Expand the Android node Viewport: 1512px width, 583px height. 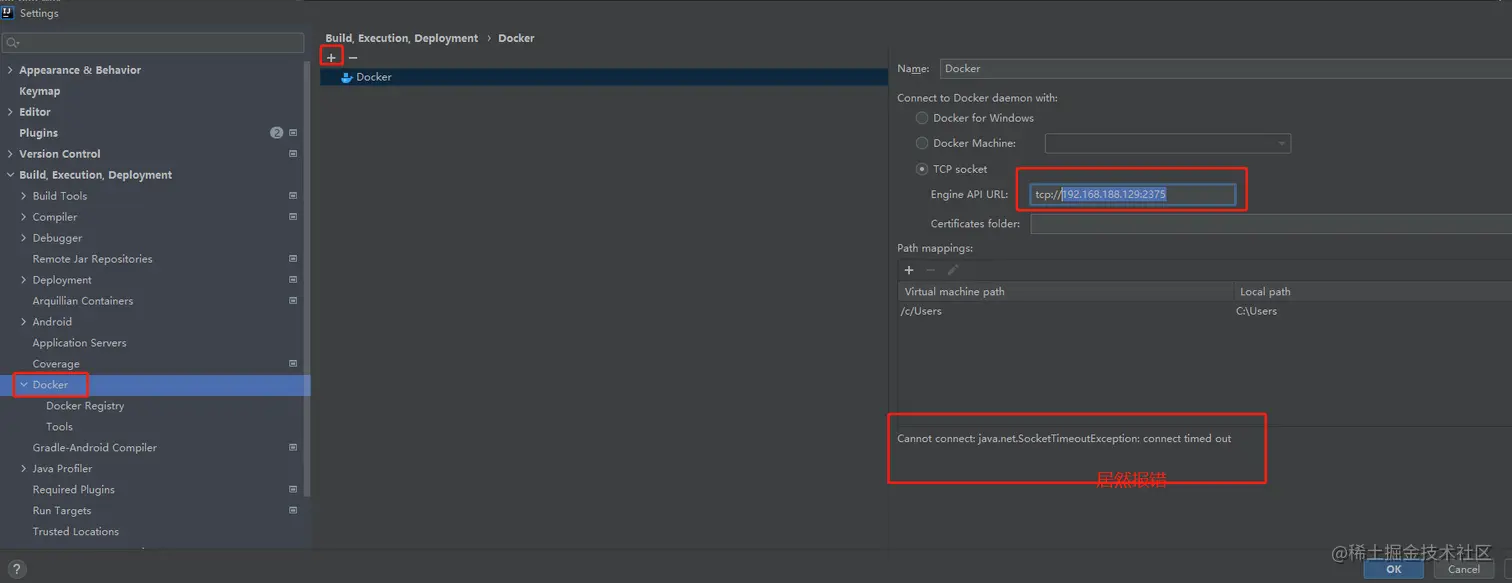point(24,322)
